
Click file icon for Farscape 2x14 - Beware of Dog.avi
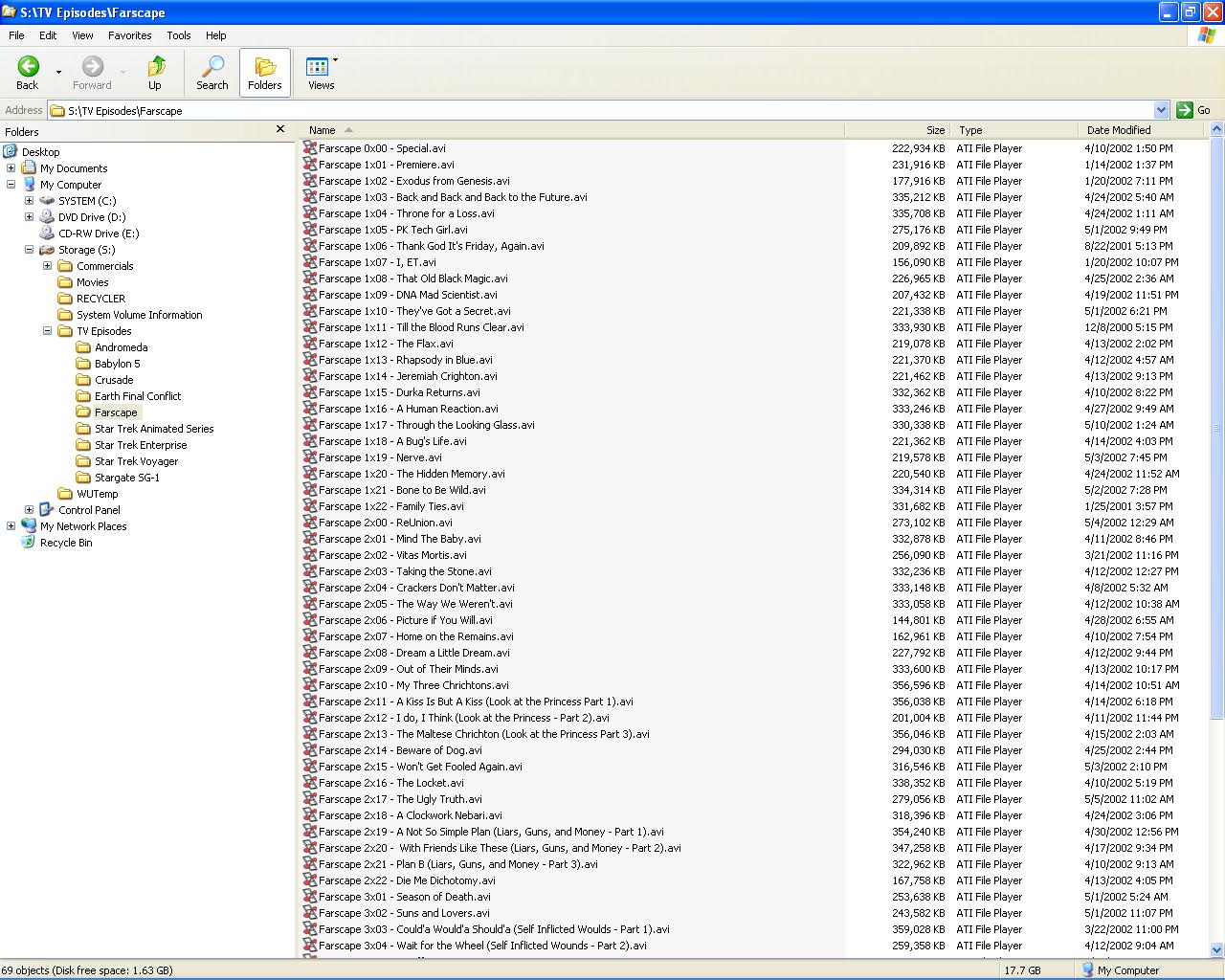click(310, 750)
